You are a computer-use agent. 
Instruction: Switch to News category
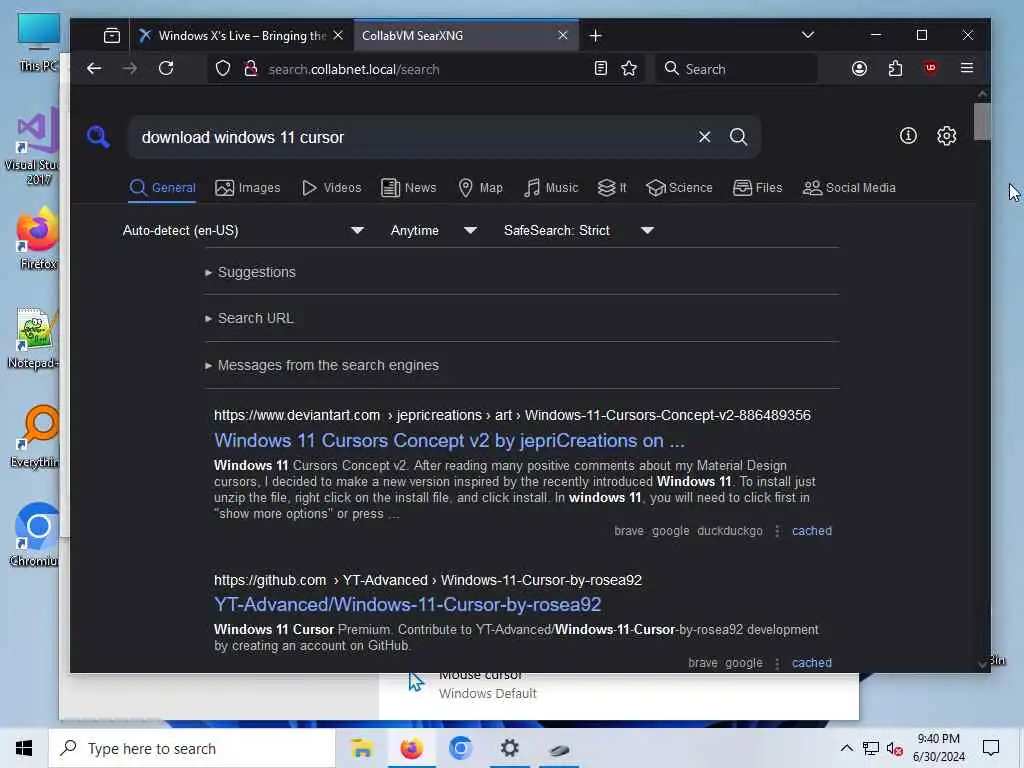pyautogui.click(x=408, y=188)
